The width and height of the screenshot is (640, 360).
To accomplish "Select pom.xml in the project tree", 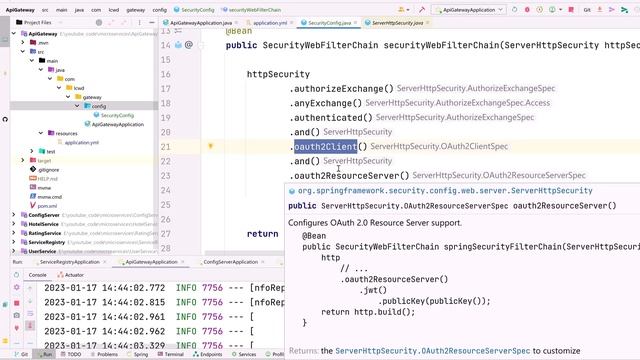I will 47,206.
